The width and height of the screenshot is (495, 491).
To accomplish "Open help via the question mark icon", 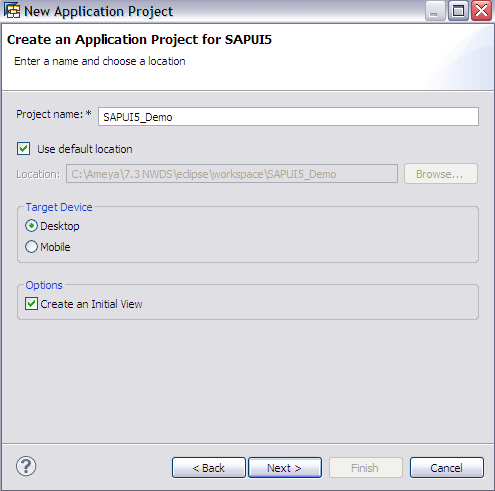I will [x=26, y=466].
